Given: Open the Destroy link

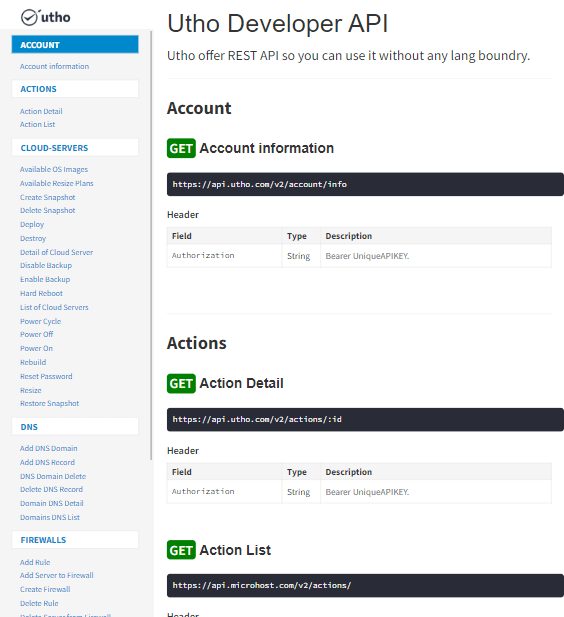Looking at the screenshot, I should click(x=33, y=238).
